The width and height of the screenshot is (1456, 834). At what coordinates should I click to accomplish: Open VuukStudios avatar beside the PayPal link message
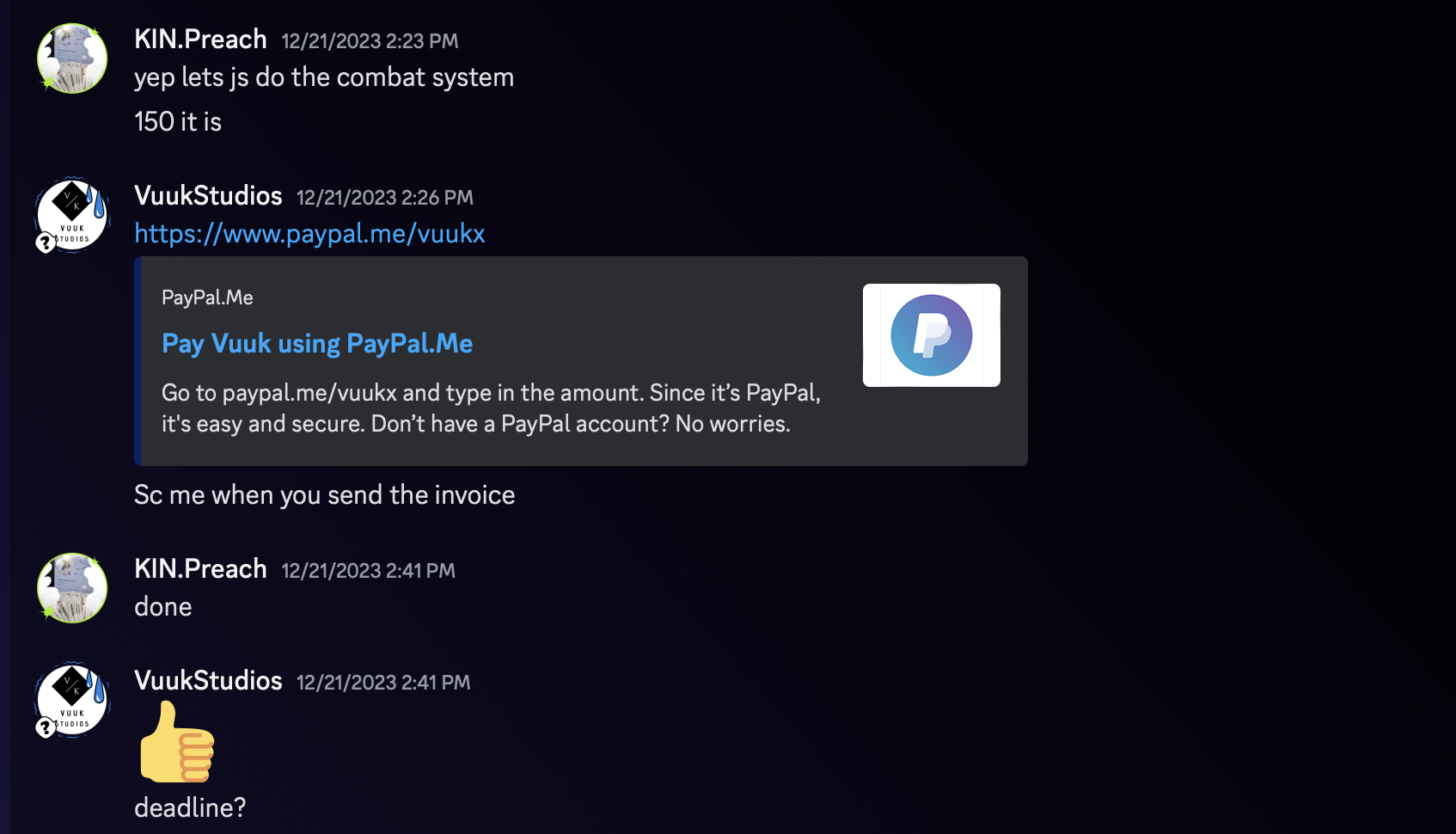72,215
